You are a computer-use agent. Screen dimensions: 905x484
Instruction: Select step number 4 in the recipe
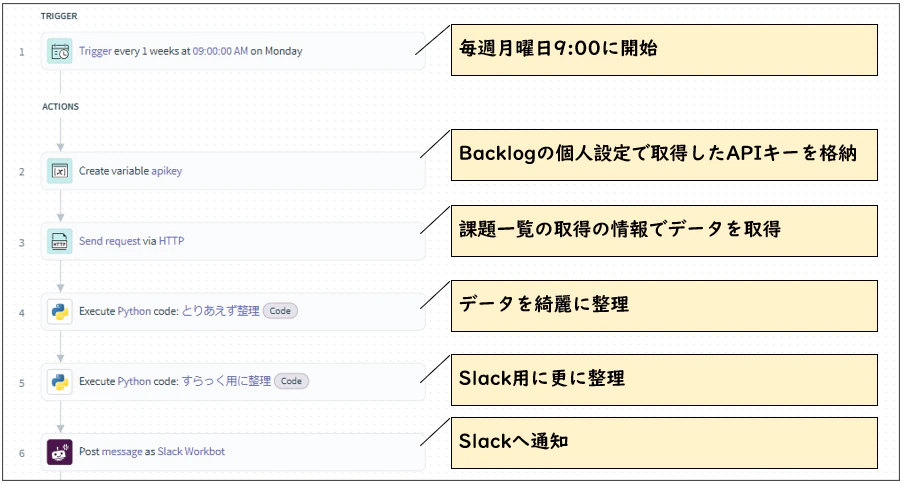[22, 313]
